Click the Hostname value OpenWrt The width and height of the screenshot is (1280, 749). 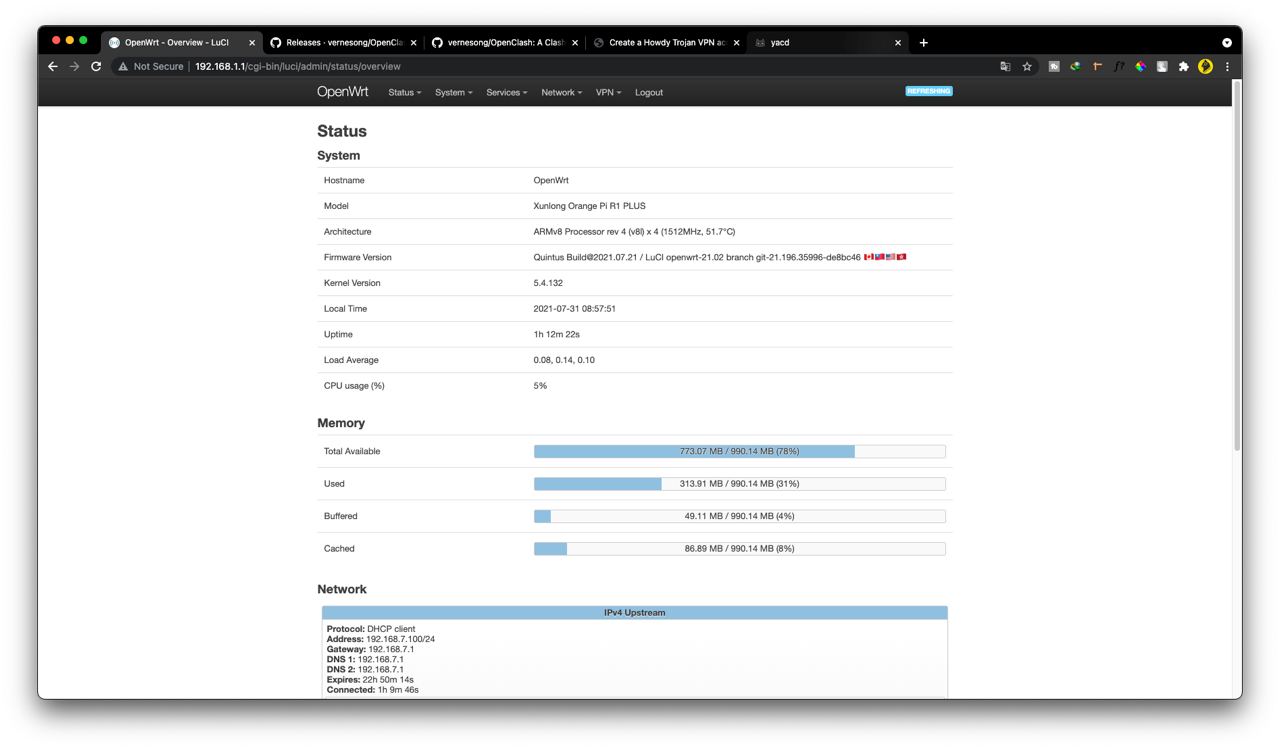[x=551, y=180]
